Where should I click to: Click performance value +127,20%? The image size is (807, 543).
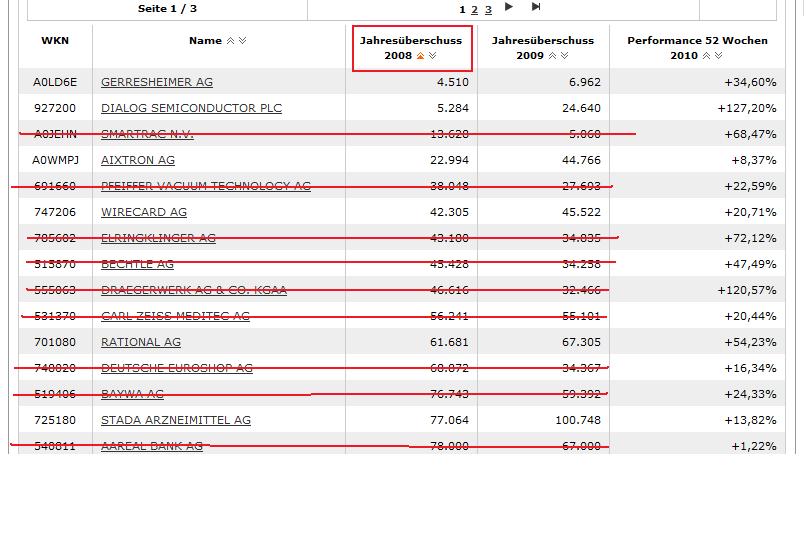tap(747, 108)
